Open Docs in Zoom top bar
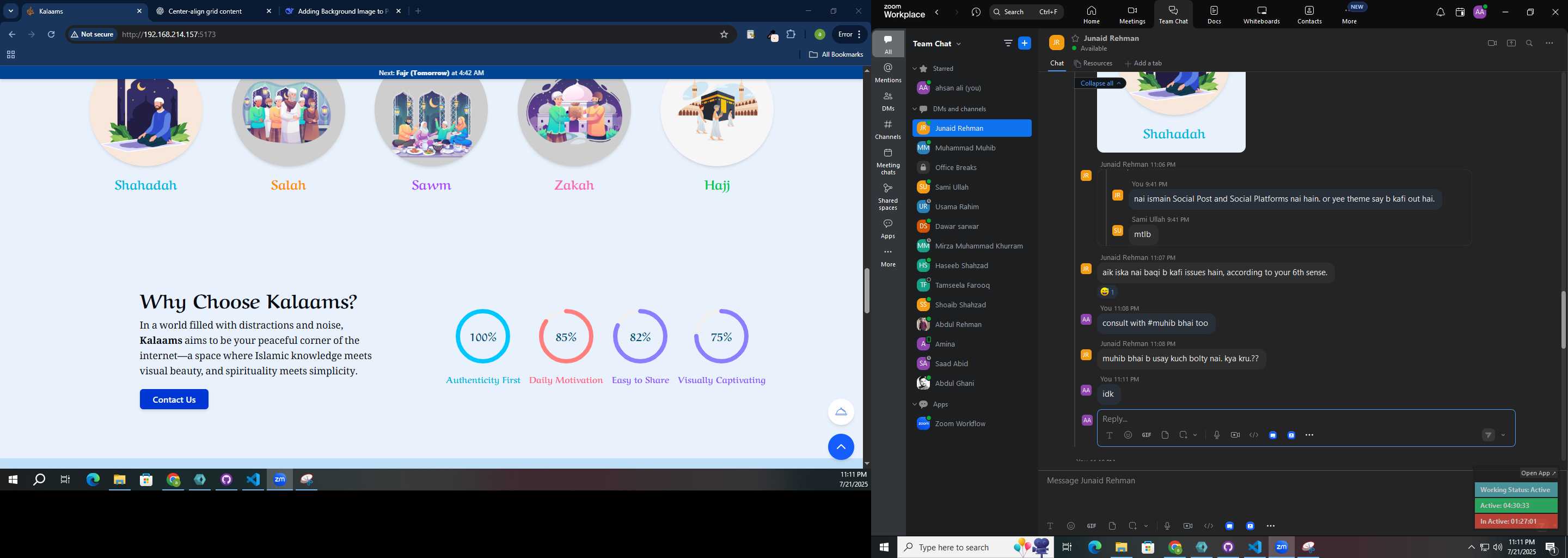Viewport: 1568px width, 558px height. pos(1214,15)
